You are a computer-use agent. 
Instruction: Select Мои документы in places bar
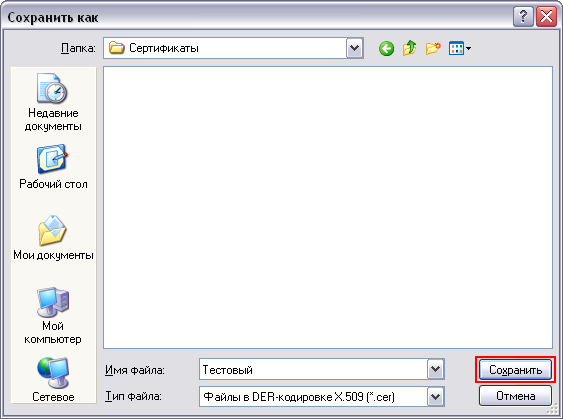(x=53, y=238)
